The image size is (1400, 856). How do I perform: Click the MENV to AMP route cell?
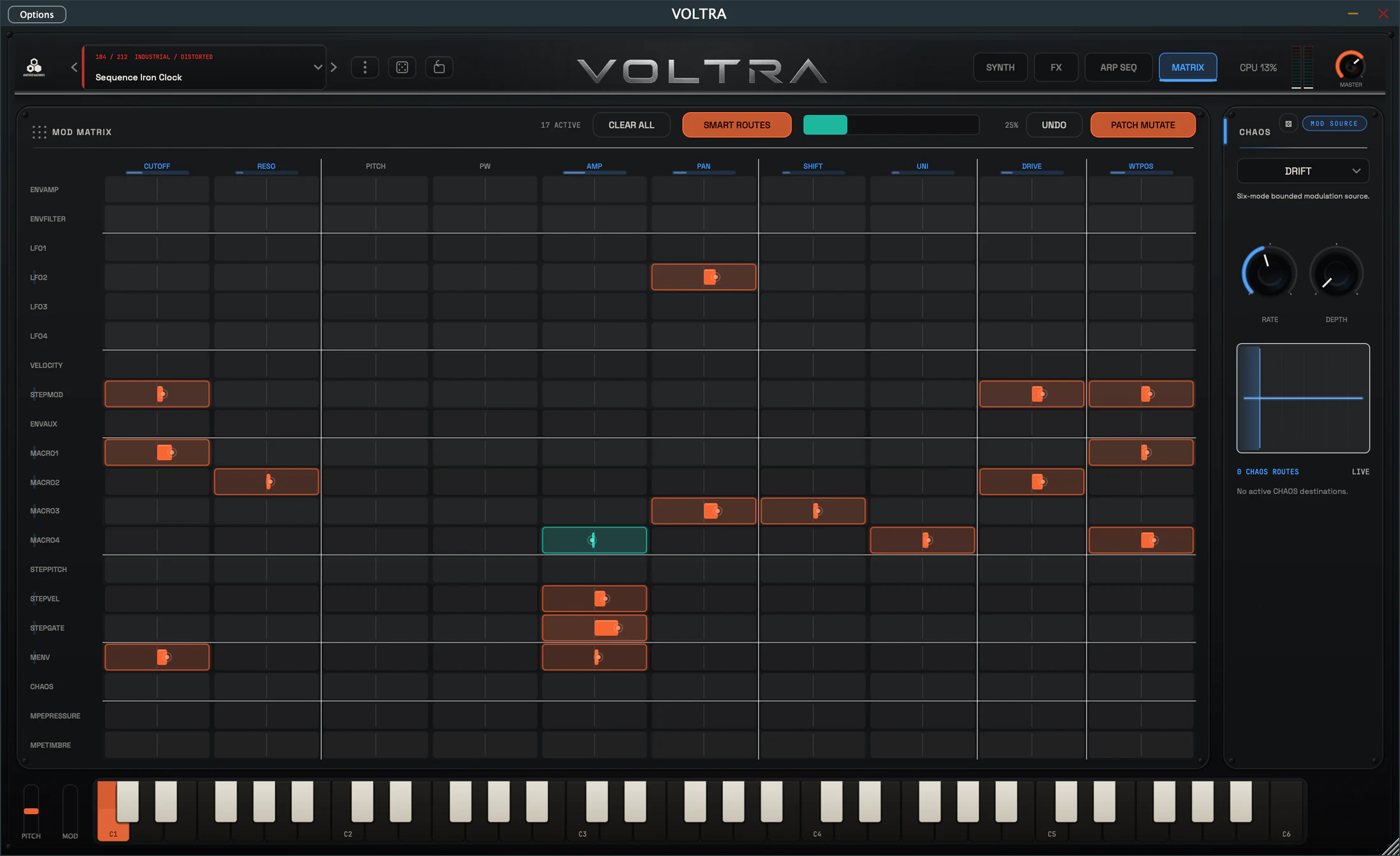pyautogui.click(x=594, y=657)
